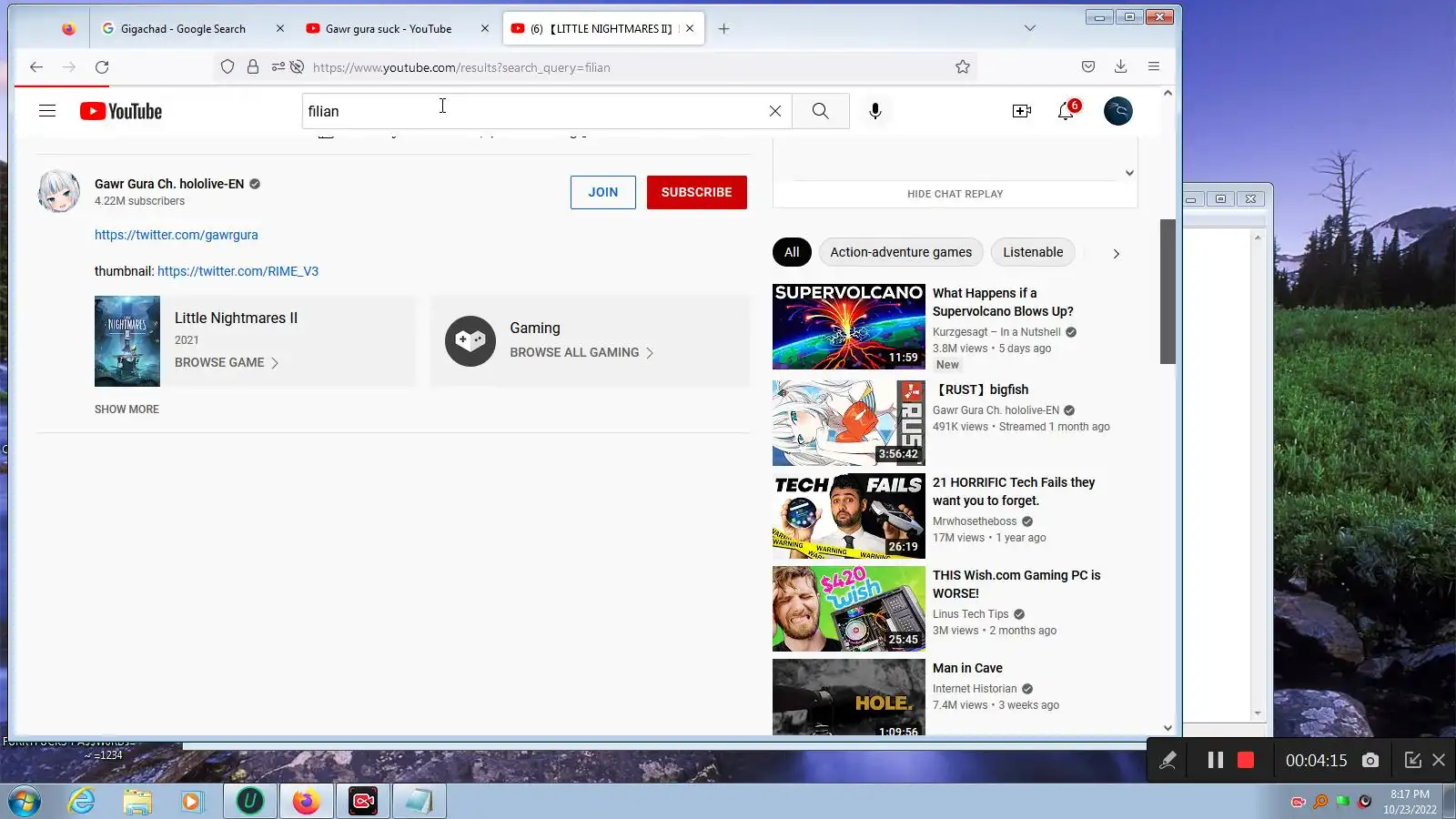
Task: Play the RUST bigfish video thumbnail
Action: pyautogui.click(x=849, y=423)
